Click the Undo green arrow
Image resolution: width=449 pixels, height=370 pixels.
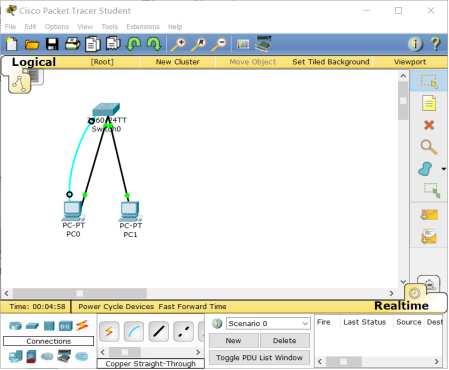pos(134,44)
